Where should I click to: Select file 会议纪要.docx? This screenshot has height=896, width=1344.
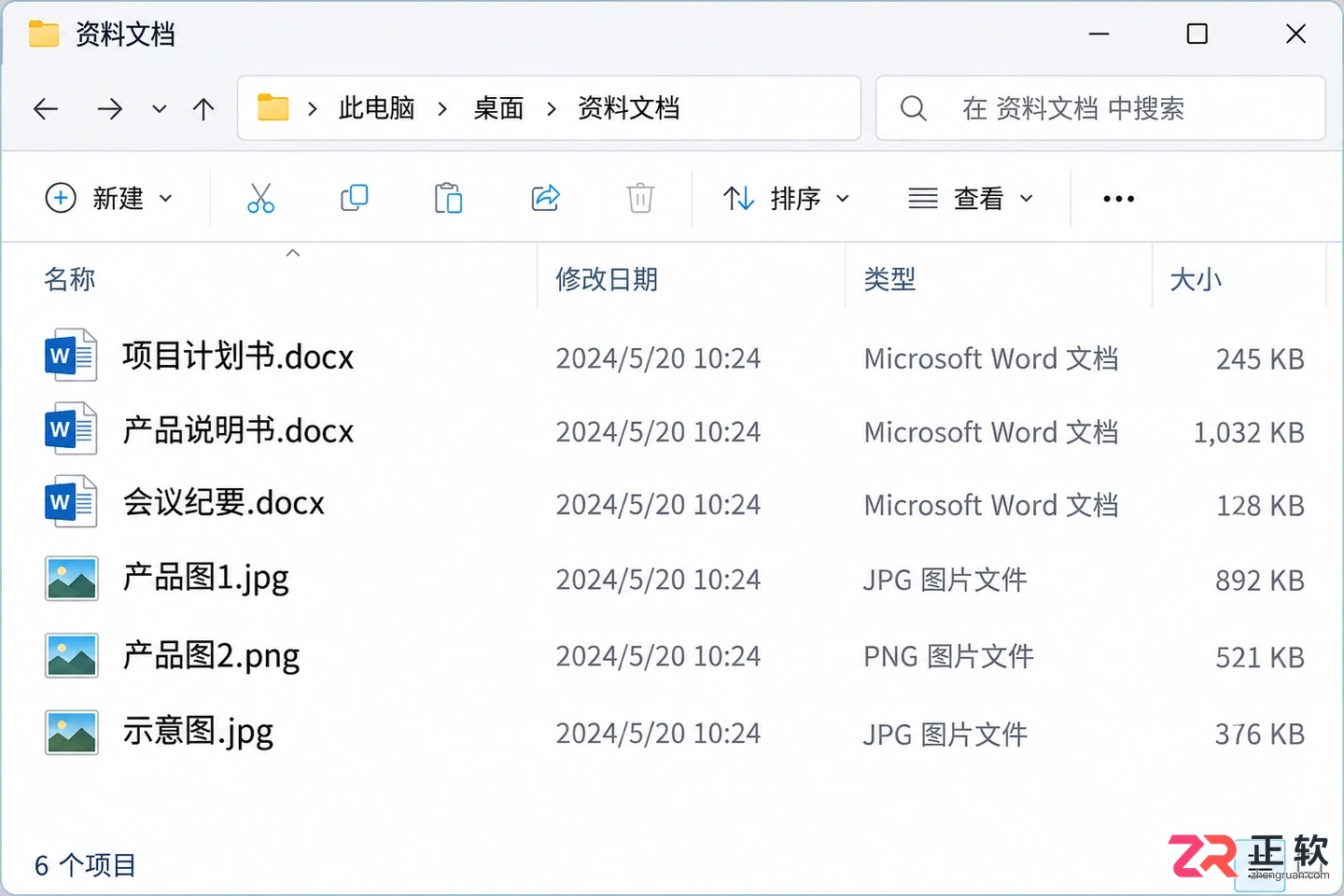pos(224,503)
